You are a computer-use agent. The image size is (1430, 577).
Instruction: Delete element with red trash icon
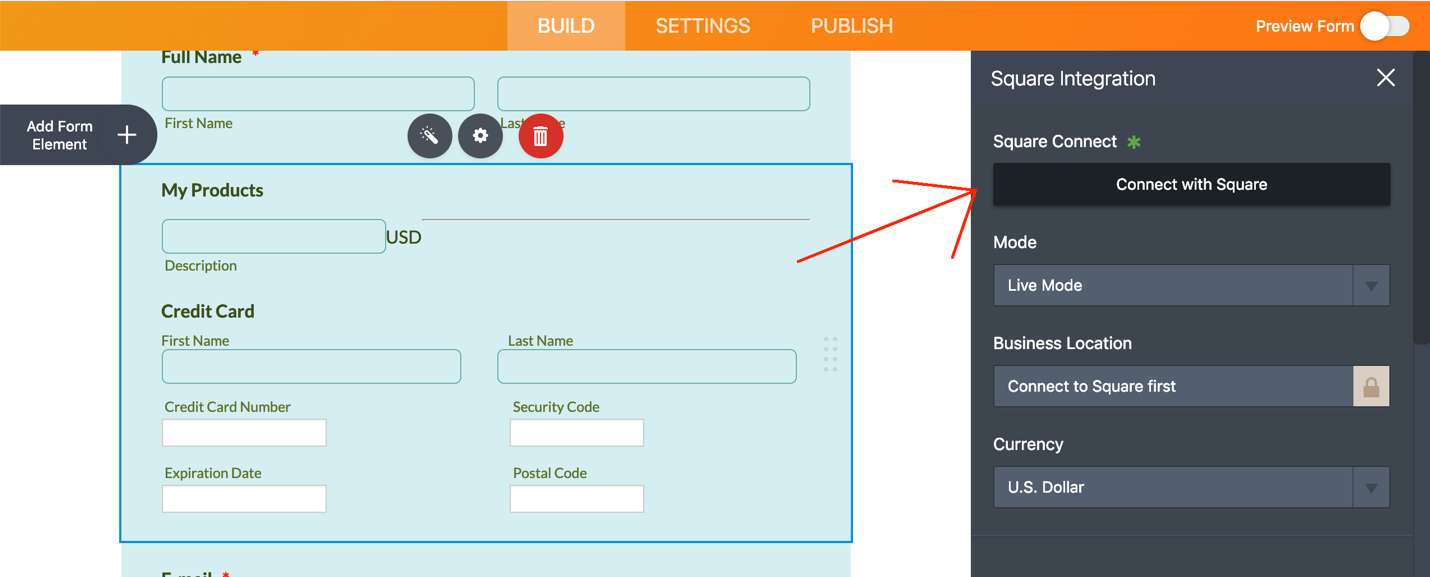point(541,136)
